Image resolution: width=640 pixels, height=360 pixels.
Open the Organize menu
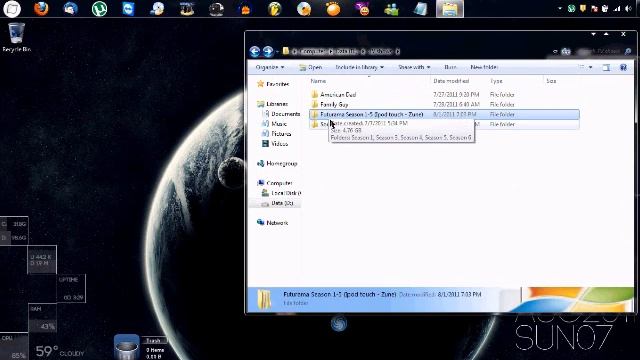270,67
